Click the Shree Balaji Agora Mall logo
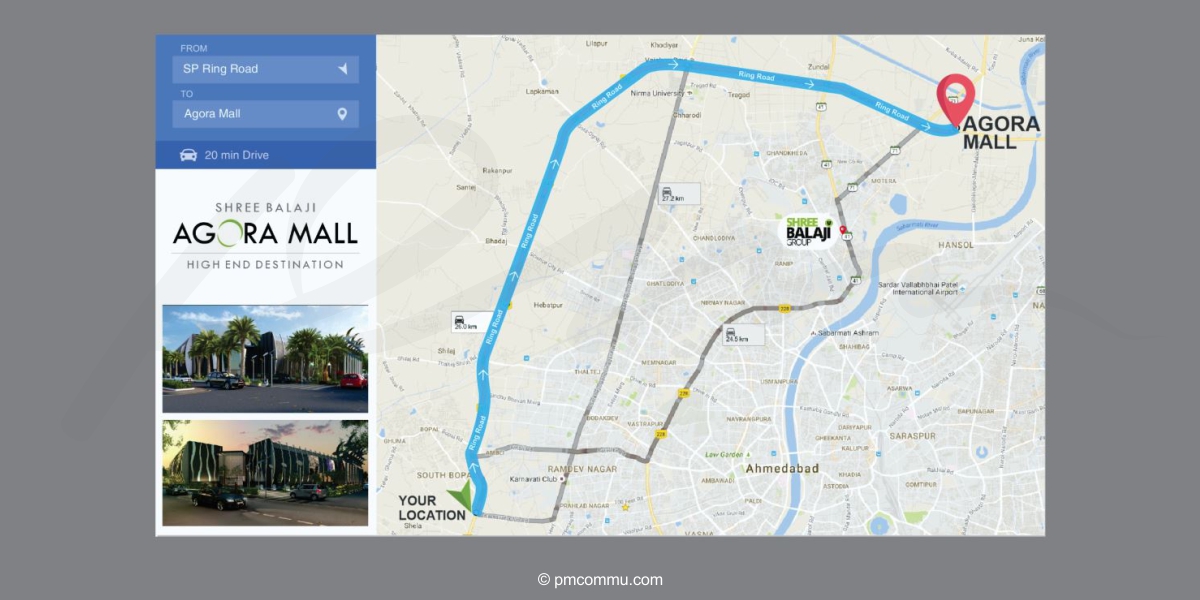Image resolution: width=1200 pixels, height=600 pixels. 265,235
